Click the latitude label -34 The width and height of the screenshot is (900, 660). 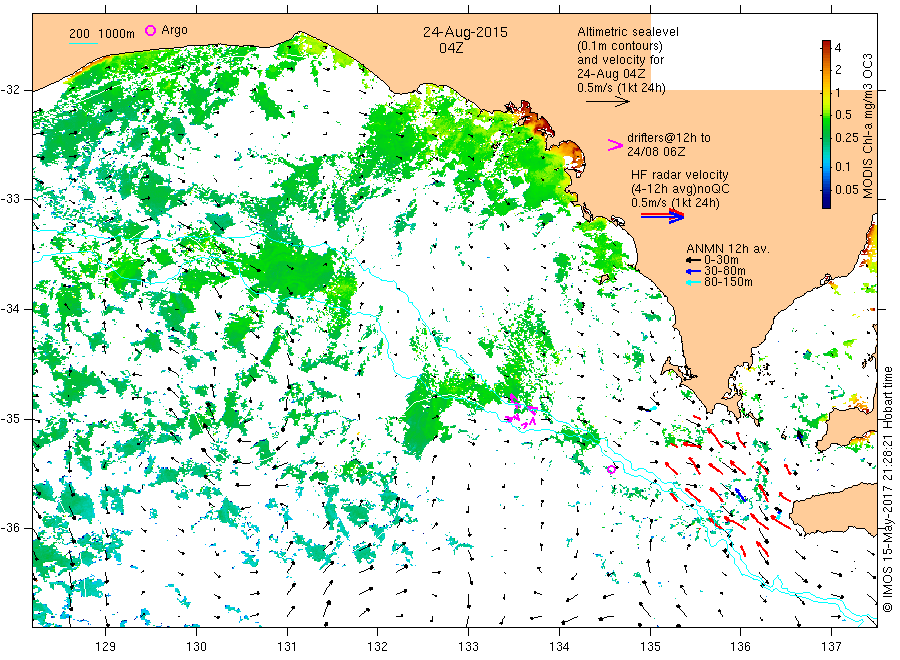point(11,309)
